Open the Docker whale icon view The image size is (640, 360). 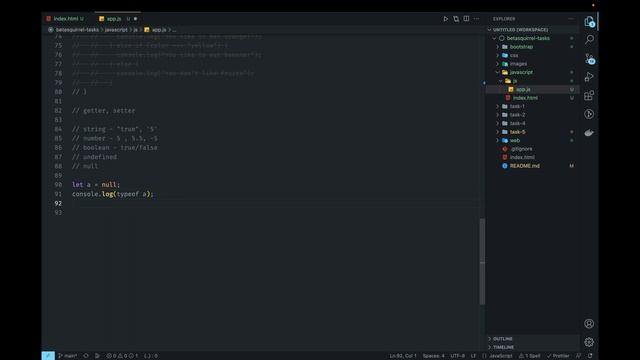(589, 133)
